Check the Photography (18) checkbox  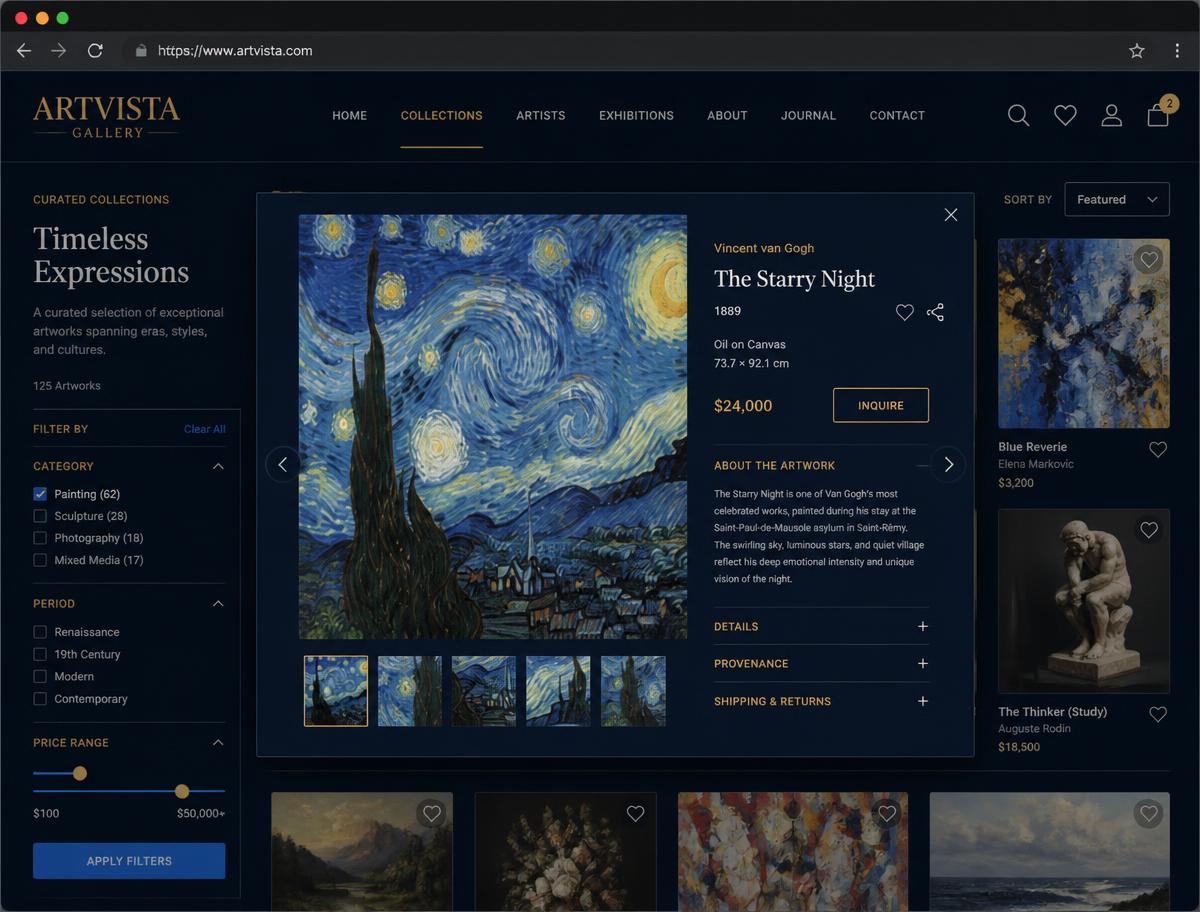click(x=40, y=538)
